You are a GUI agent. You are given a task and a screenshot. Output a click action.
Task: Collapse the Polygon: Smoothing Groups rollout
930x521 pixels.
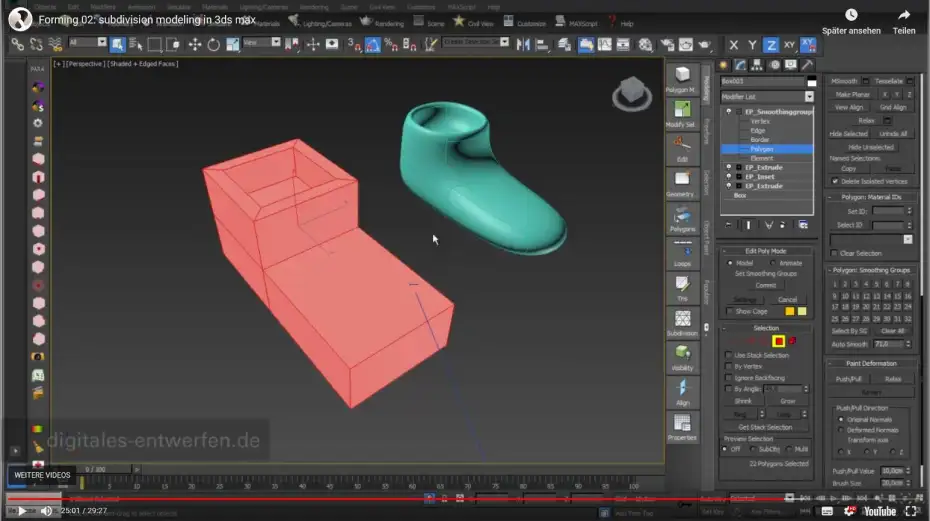[x=871, y=270]
